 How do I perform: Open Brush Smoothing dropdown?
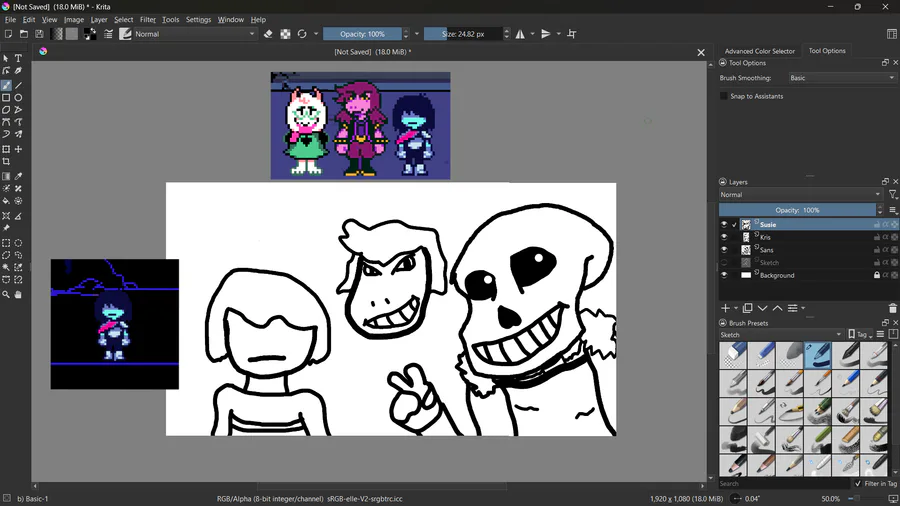pos(841,78)
